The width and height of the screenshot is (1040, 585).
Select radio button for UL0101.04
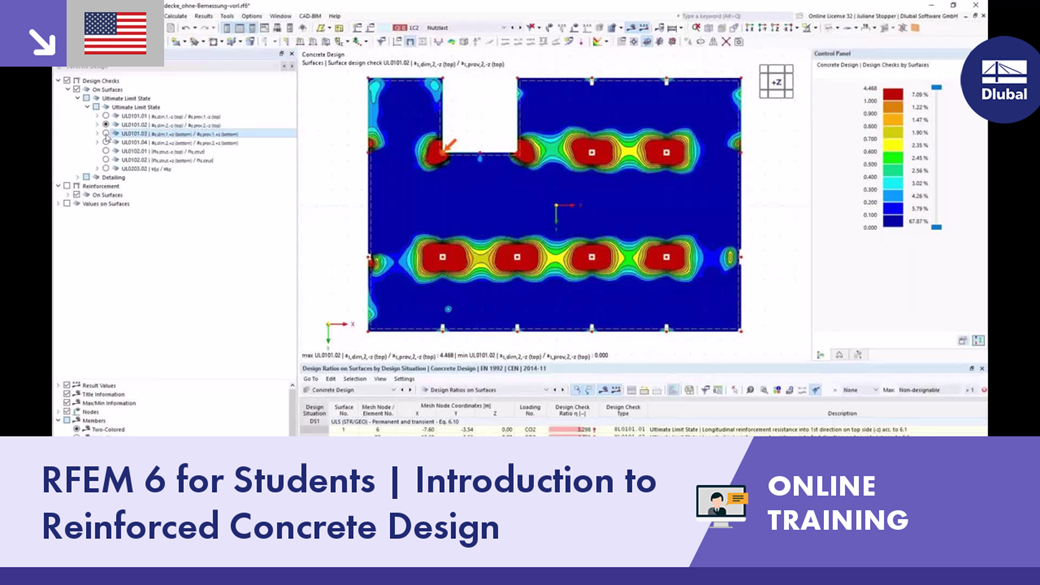pos(105,142)
